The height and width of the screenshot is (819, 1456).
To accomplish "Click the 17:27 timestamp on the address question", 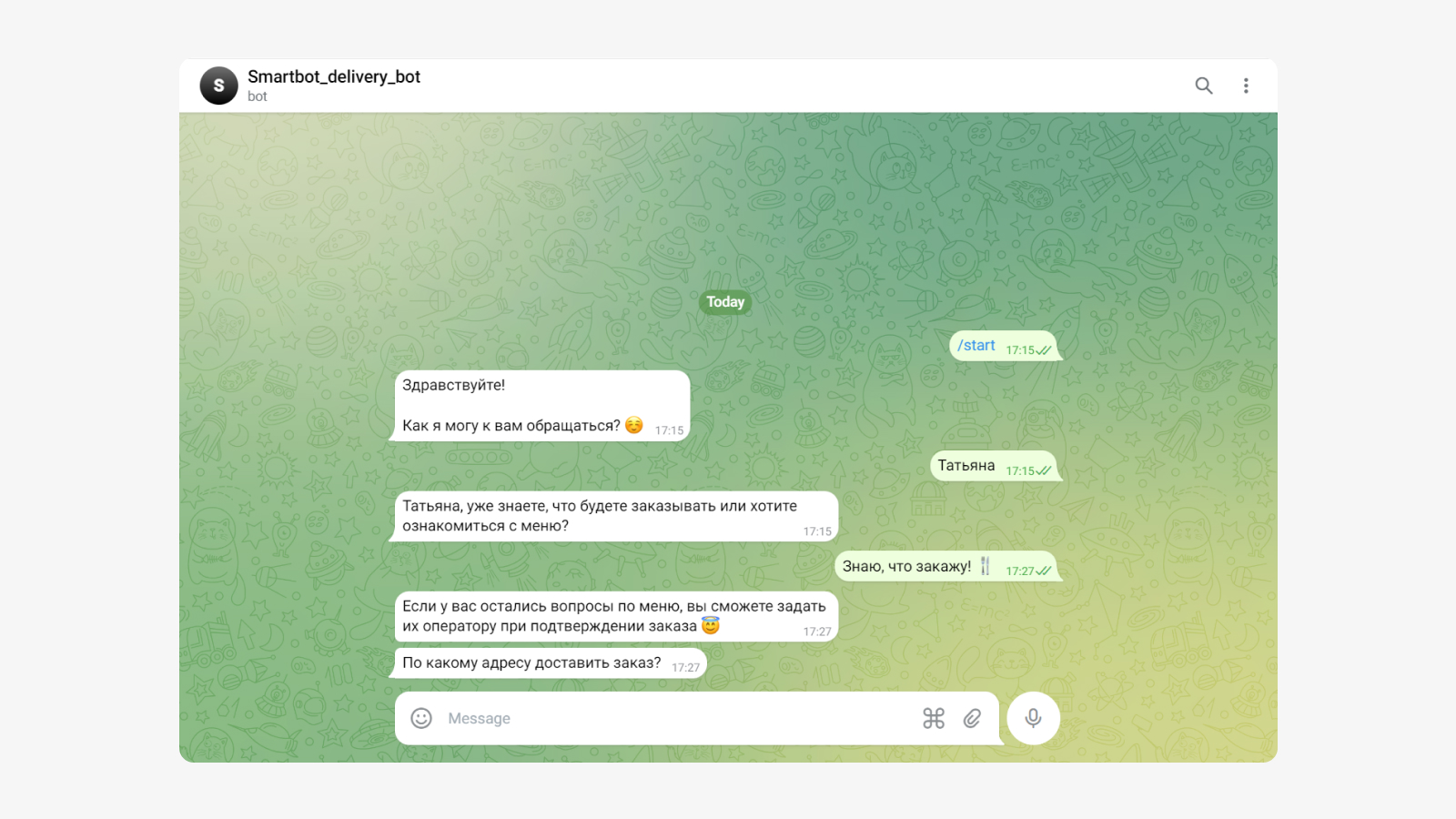I will [686, 668].
